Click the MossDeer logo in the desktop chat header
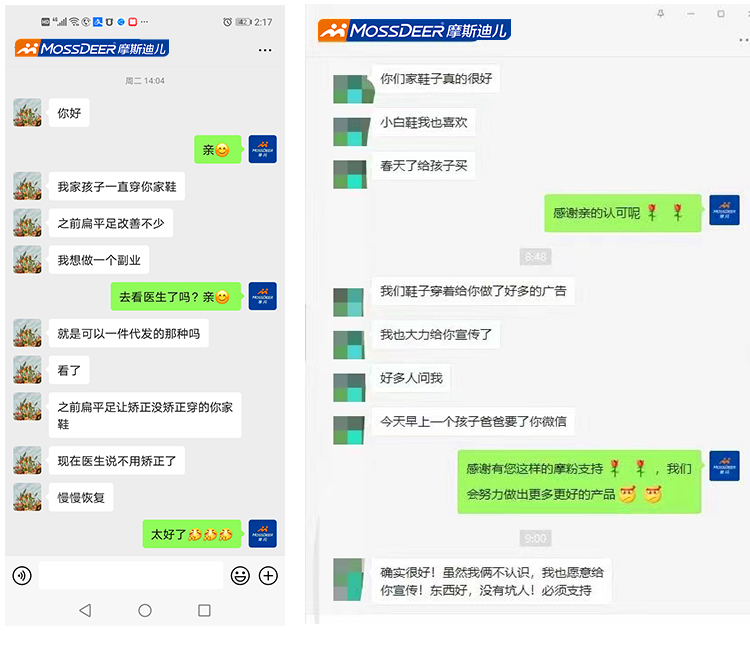This screenshot has width=750, height=657. [414, 30]
